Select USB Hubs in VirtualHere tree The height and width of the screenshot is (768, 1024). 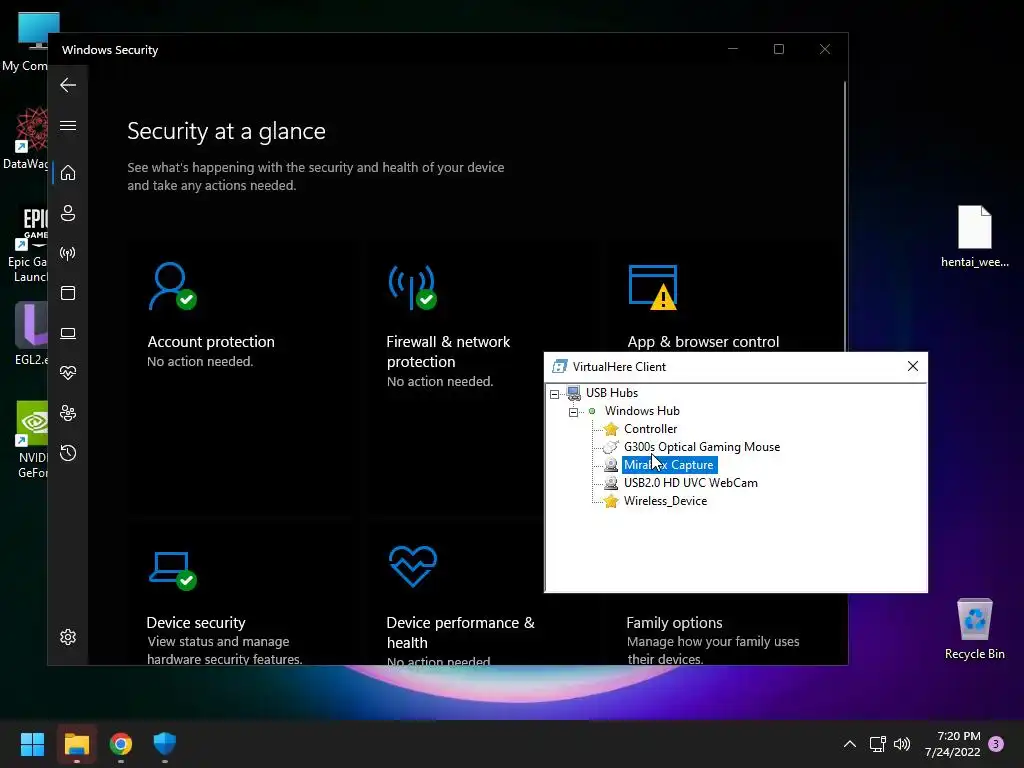(x=612, y=392)
